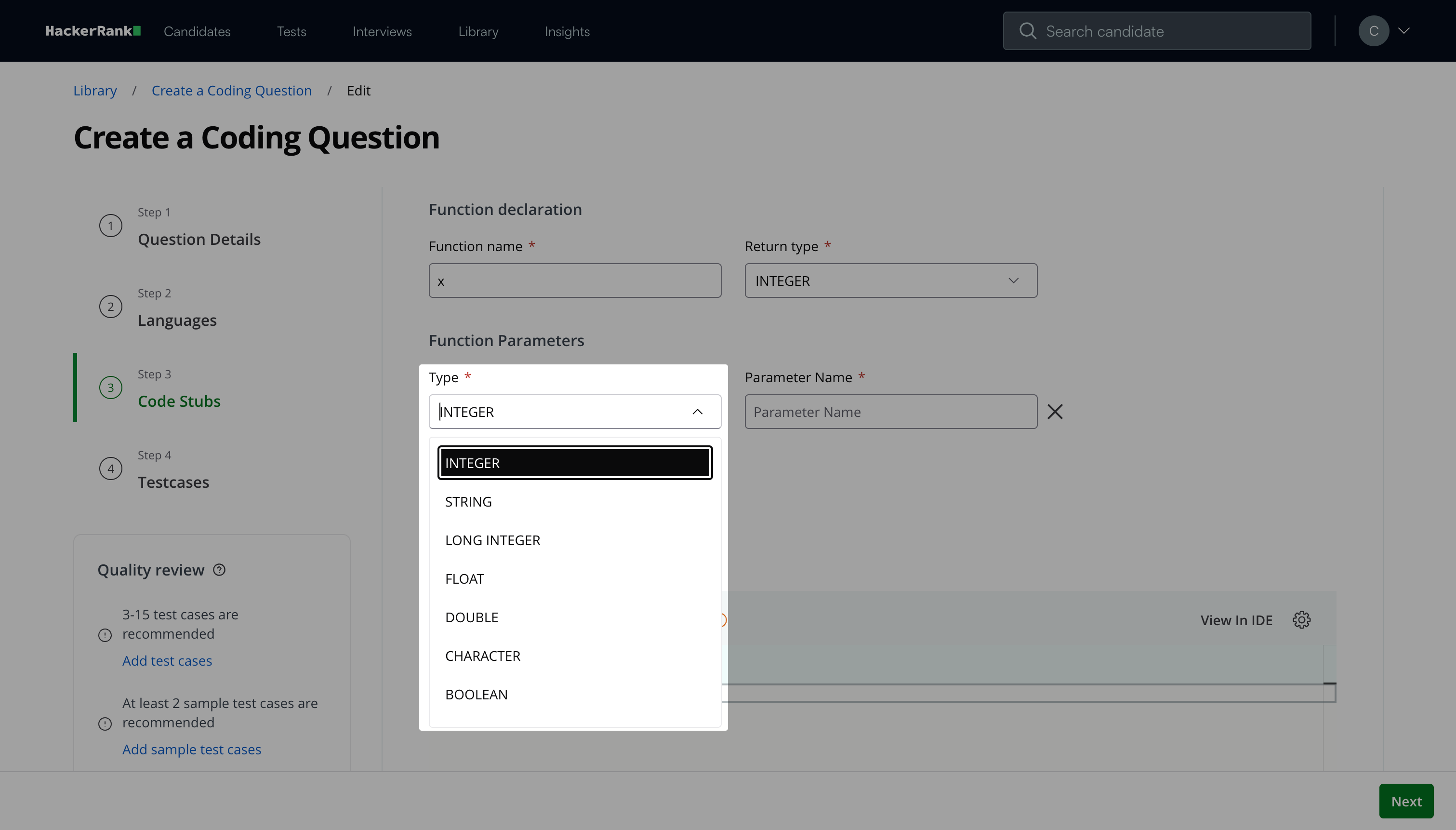Remove parameter with X icon
This screenshot has width=1456, height=830.
point(1054,412)
